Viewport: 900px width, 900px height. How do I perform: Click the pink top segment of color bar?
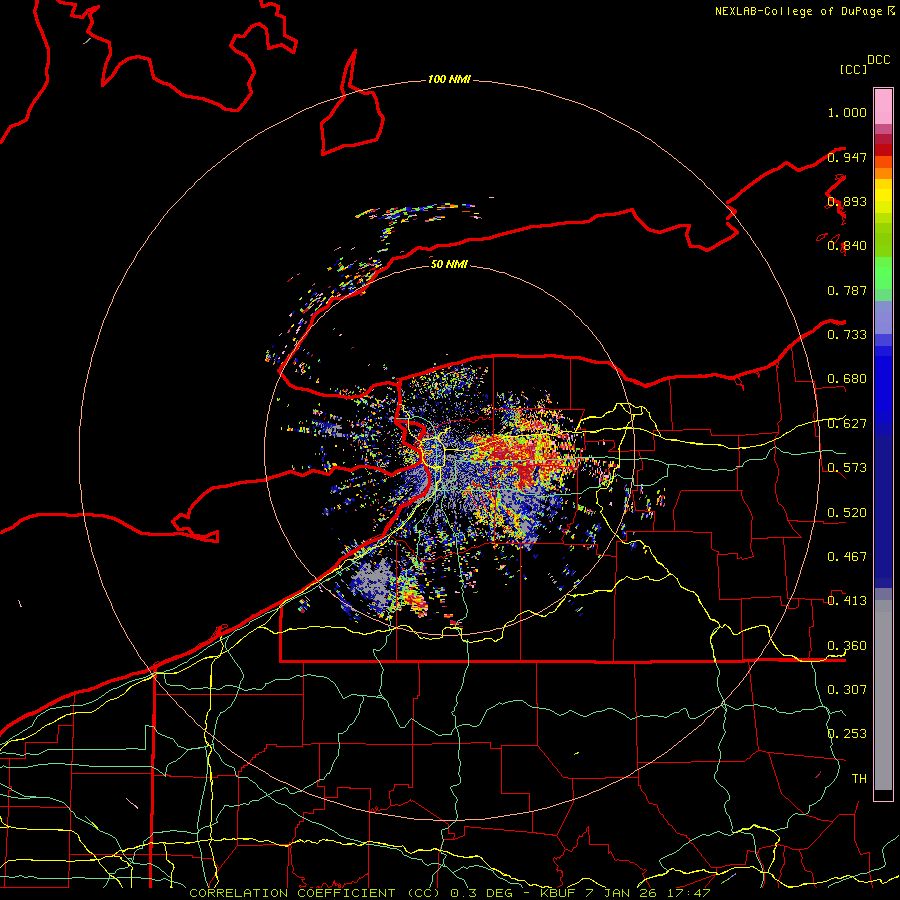point(883,106)
